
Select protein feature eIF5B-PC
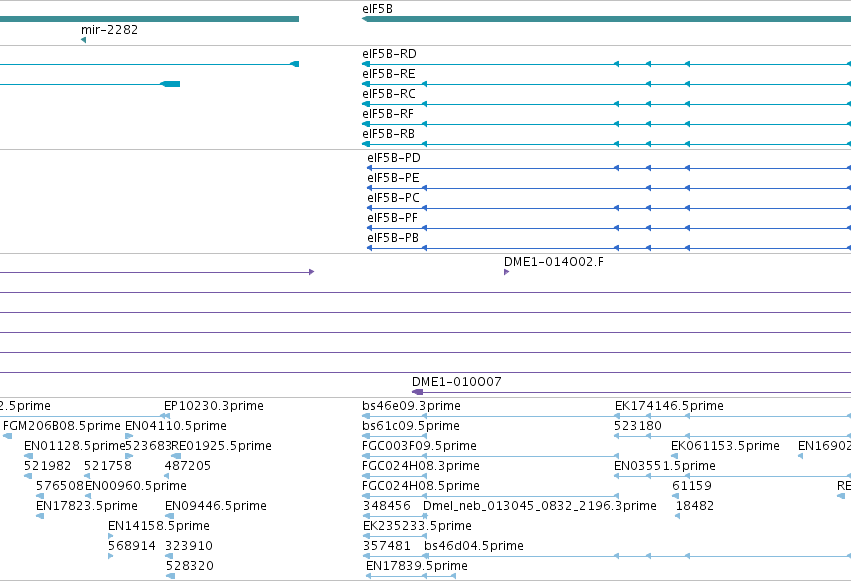(393, 198)
